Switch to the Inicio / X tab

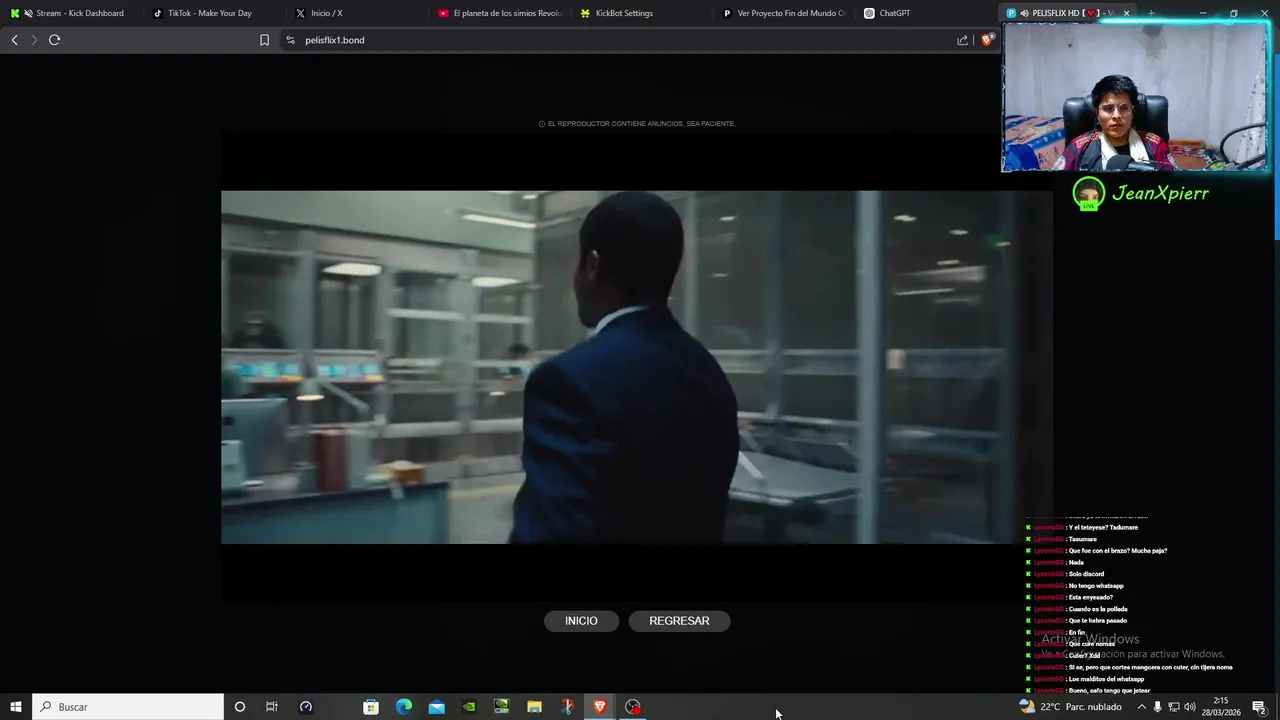pyautogui.click(x=358, y=13)
